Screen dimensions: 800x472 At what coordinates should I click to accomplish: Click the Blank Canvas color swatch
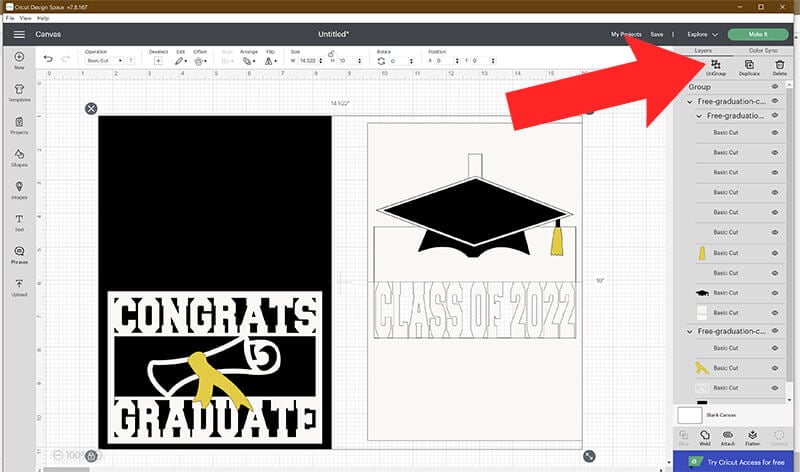click(688, 414)
